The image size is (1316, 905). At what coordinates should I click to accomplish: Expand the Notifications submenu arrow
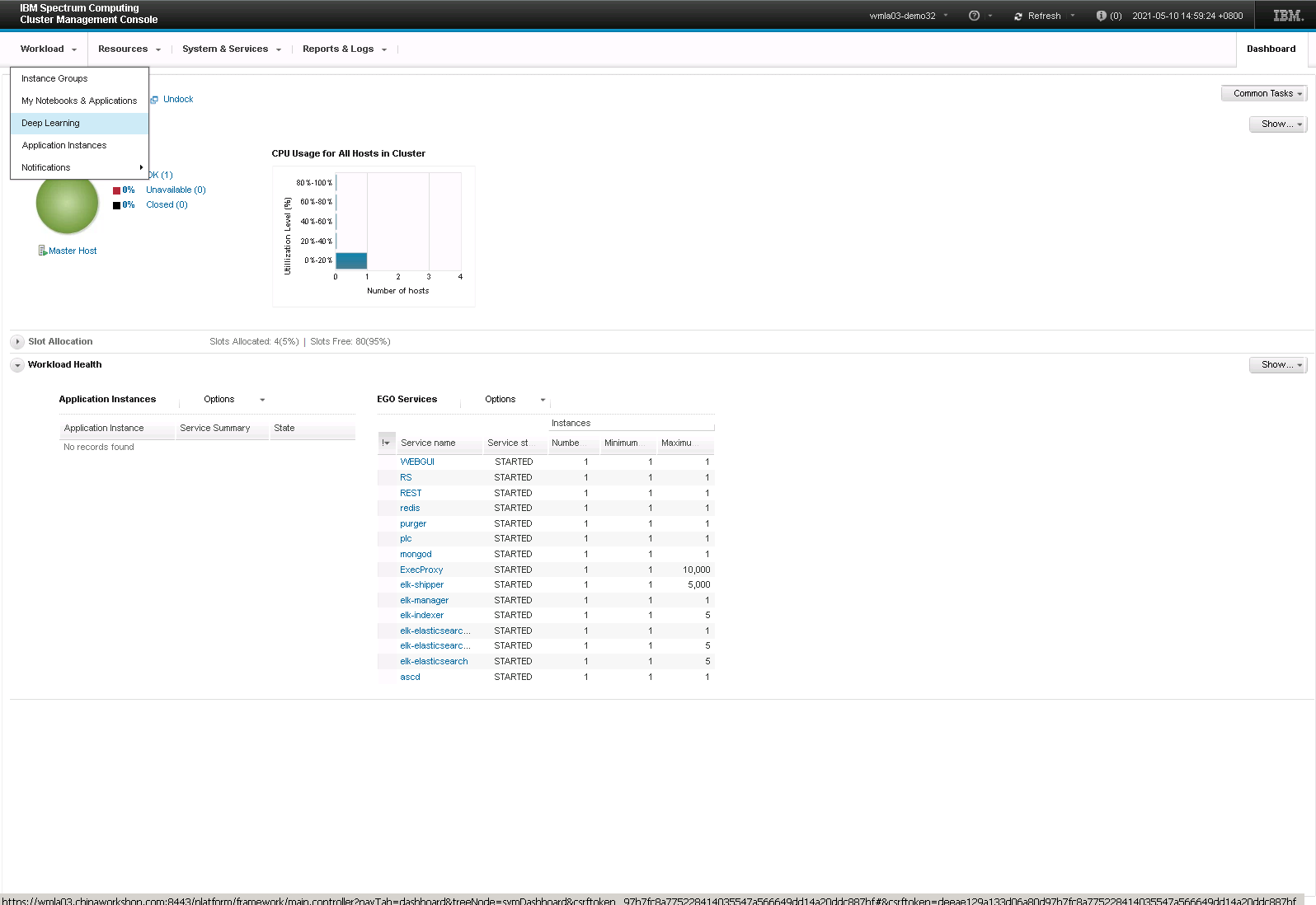click(141, 167)
